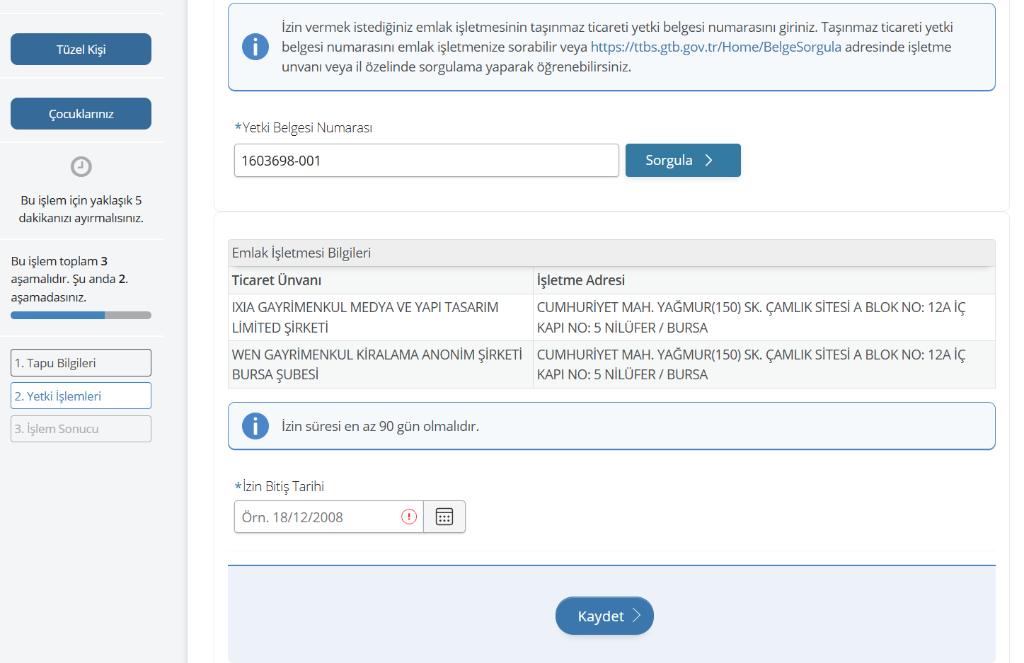Click the Sorgula button
The image size is (1024, 663).
[x=683, y=160]
